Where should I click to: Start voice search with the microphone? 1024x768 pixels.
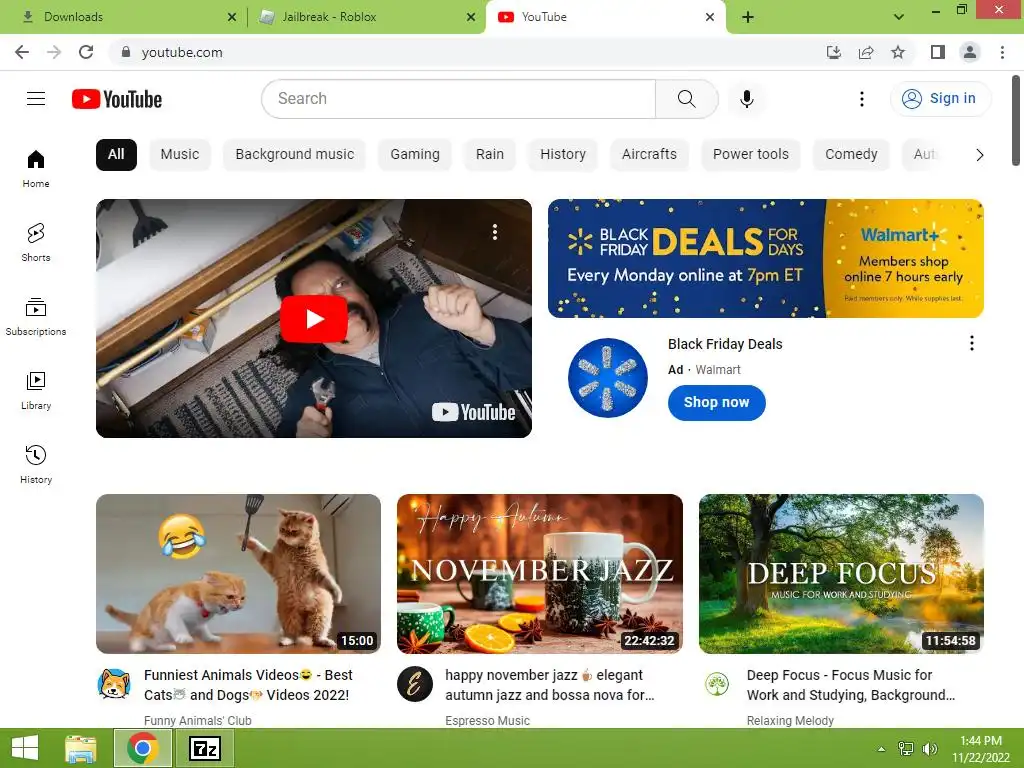(746, 99)
